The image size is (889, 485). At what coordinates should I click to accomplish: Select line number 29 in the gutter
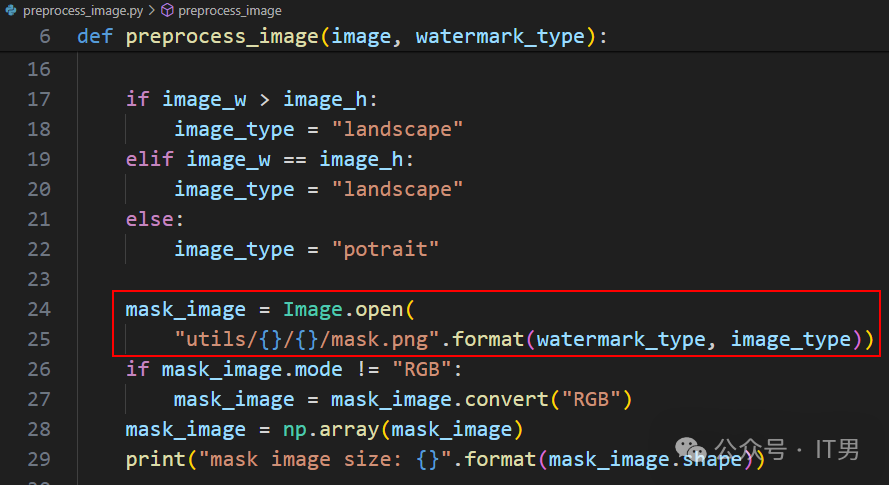(38, 459)
